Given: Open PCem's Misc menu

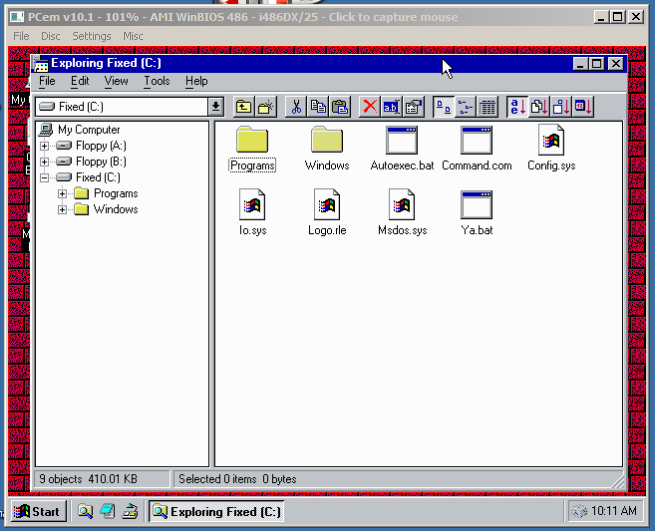Looking at the screenshot, I should [133, 36].
